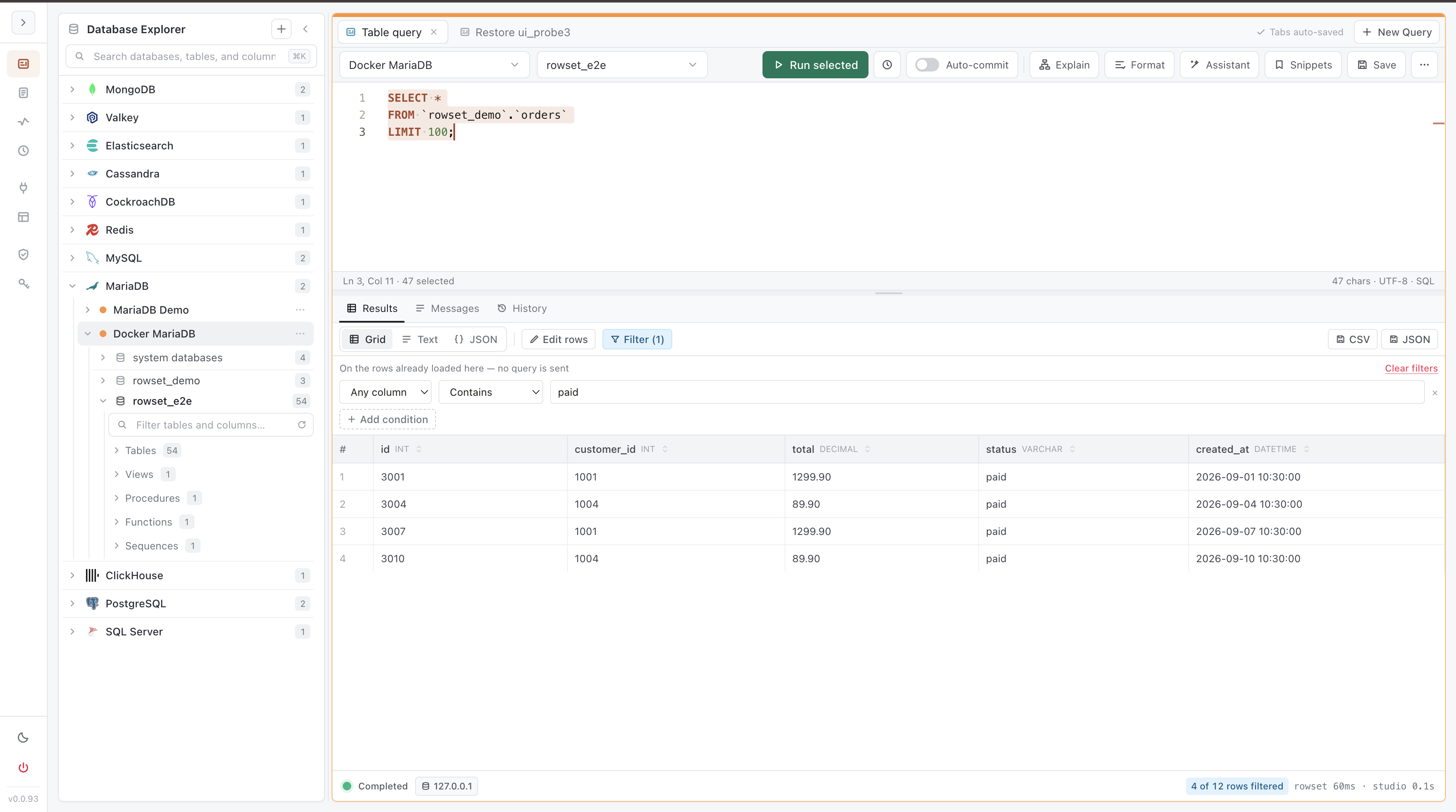This screenshot has height=812, width=1456.
Task: Toggle Edit rows mode
Action: 559,340
